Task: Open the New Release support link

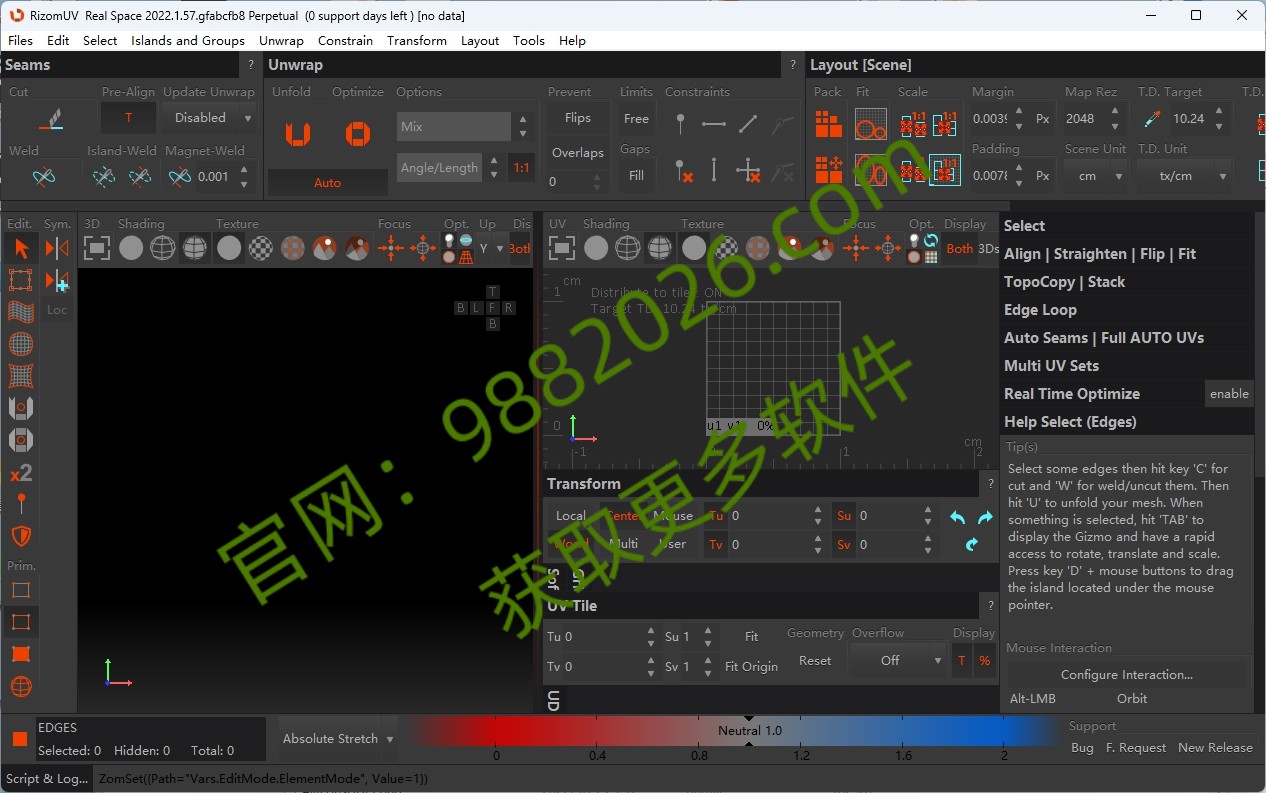Action: click(1215, 747)
